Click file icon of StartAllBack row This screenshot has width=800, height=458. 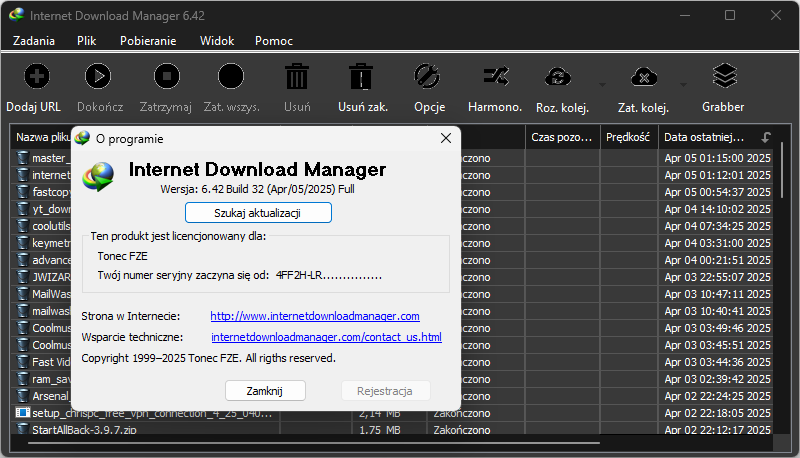point(22,429)
